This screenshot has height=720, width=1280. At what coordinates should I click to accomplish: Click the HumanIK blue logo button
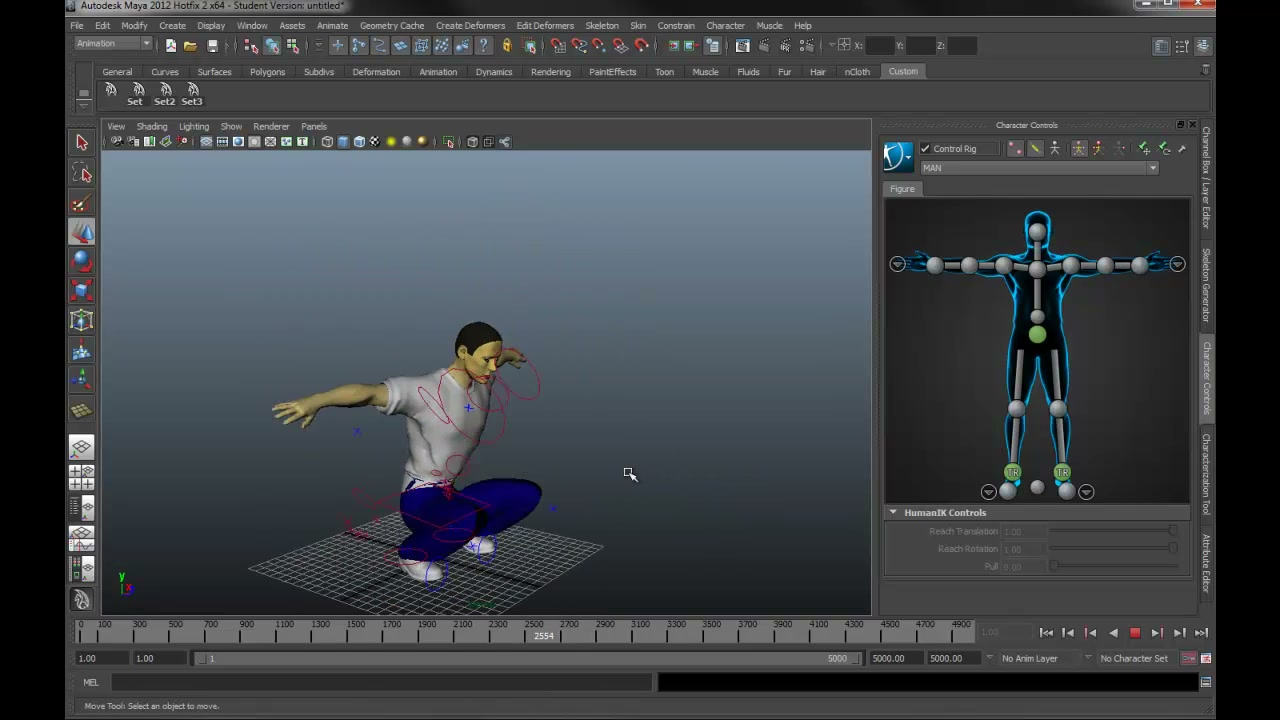point(898,156)
